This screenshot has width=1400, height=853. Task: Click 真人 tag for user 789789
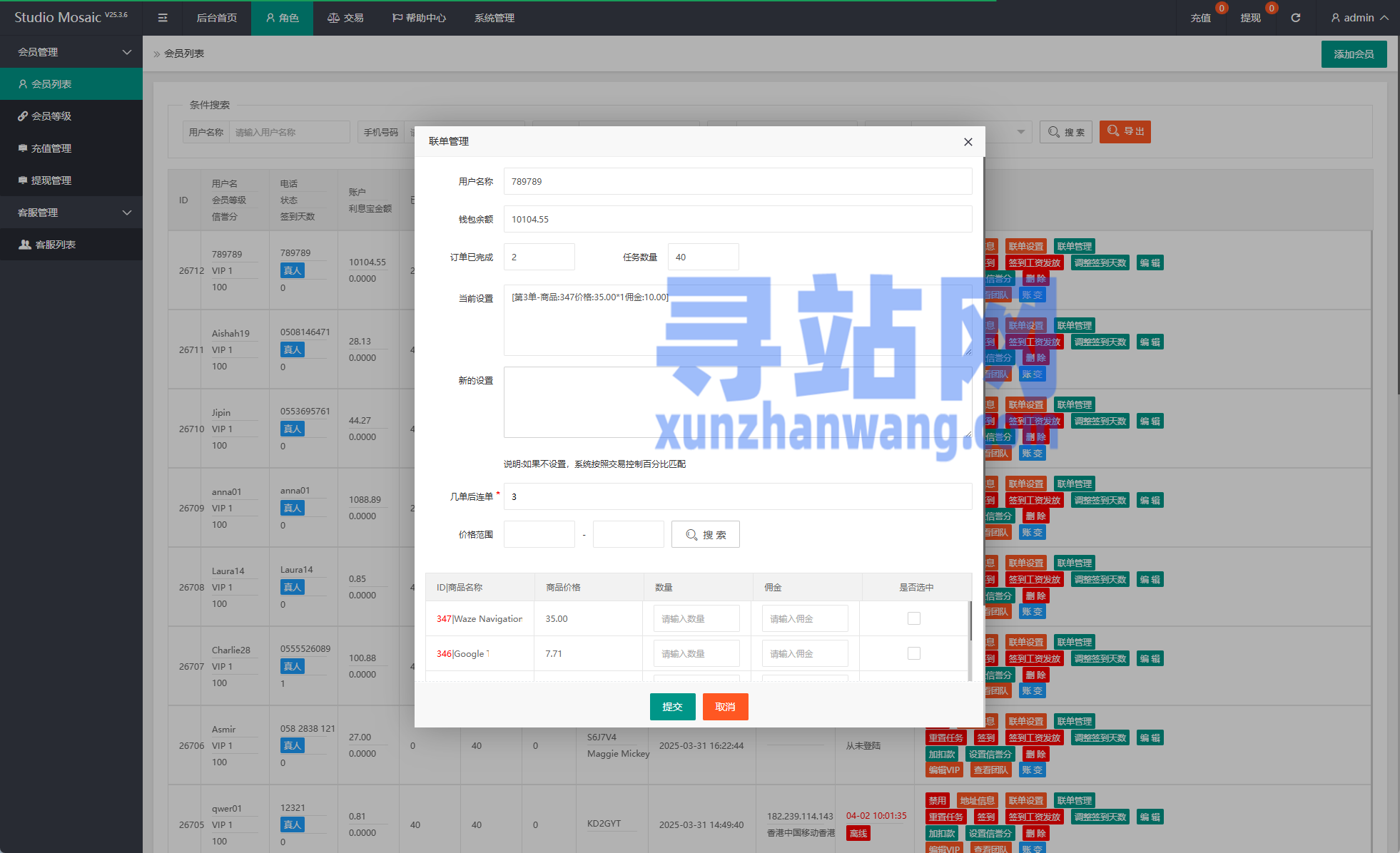tap(293, 270)
